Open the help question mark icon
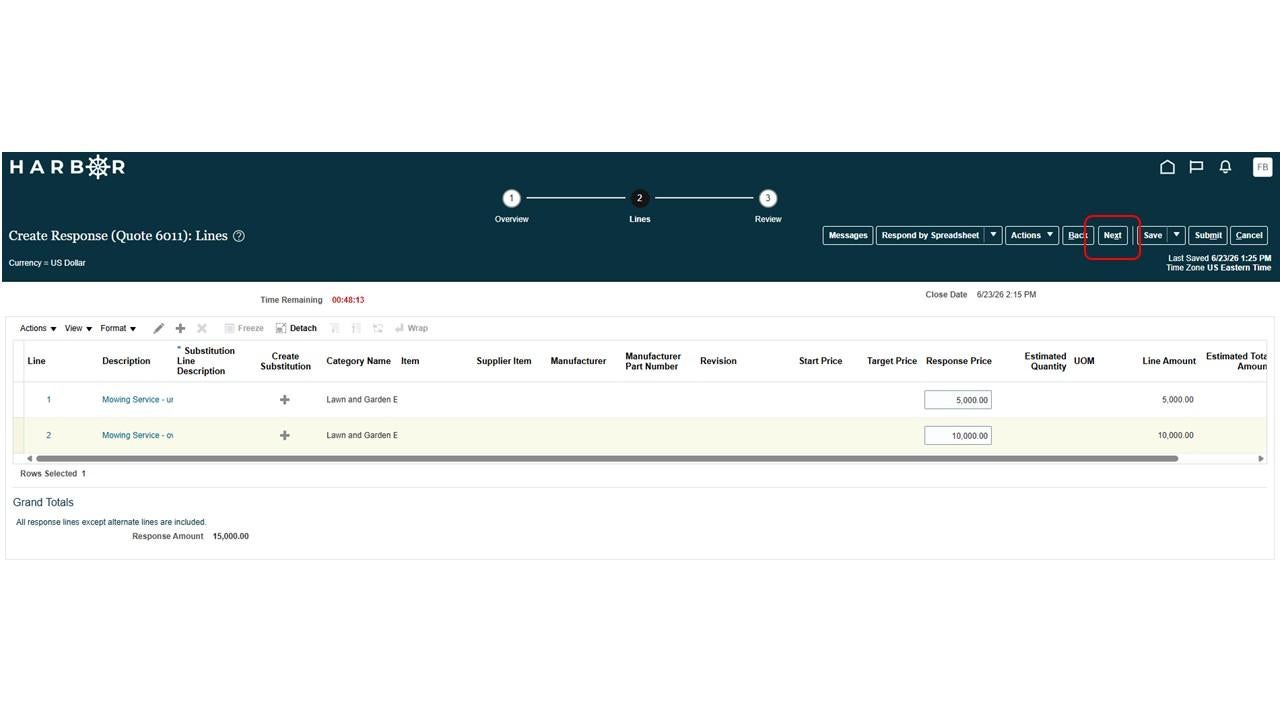This screenshot has width=1280, height=720. click(239, 236)
